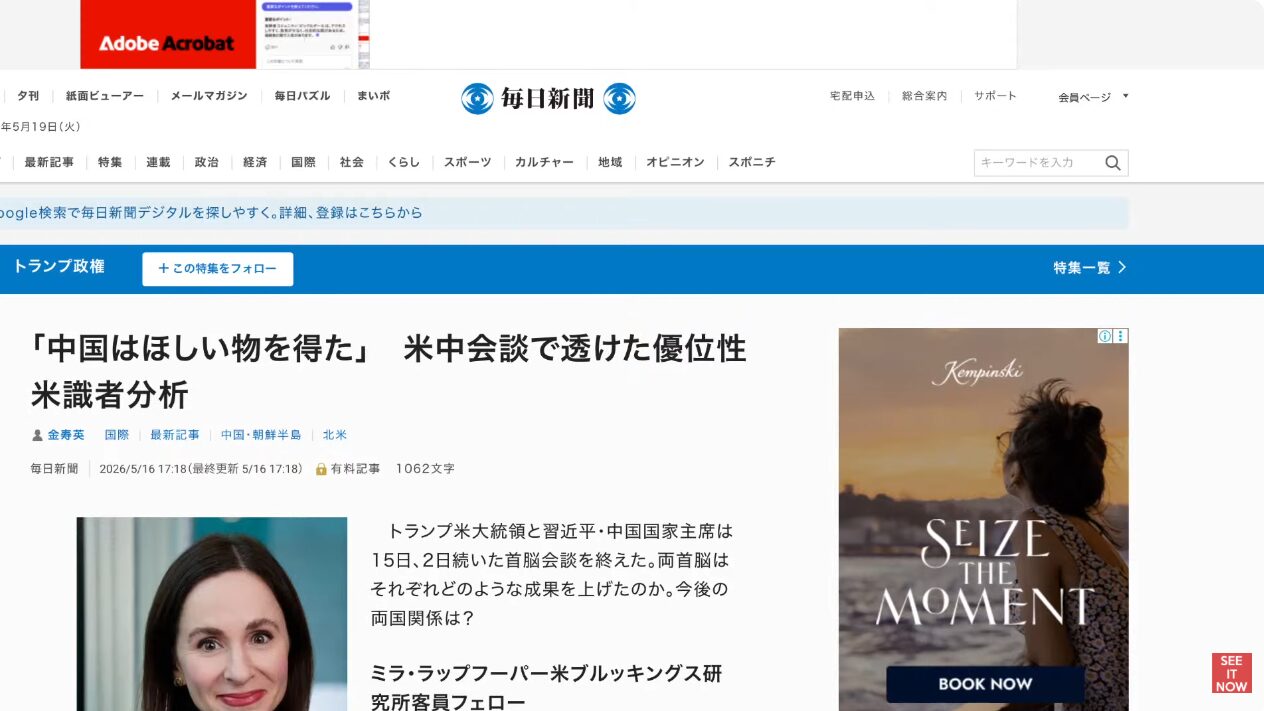Viewport: 1264px width, 711px height.
Task: Click the lock icon next to 有料記事
Action: coord(321,469)
